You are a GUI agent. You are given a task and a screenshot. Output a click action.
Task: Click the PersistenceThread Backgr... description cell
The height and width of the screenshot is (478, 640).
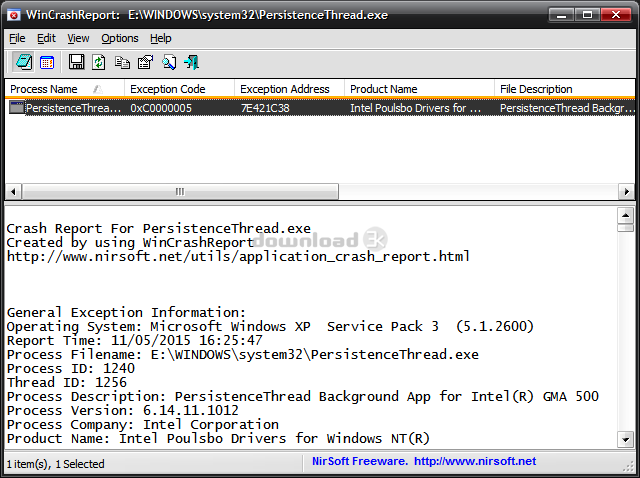[567, 108]
